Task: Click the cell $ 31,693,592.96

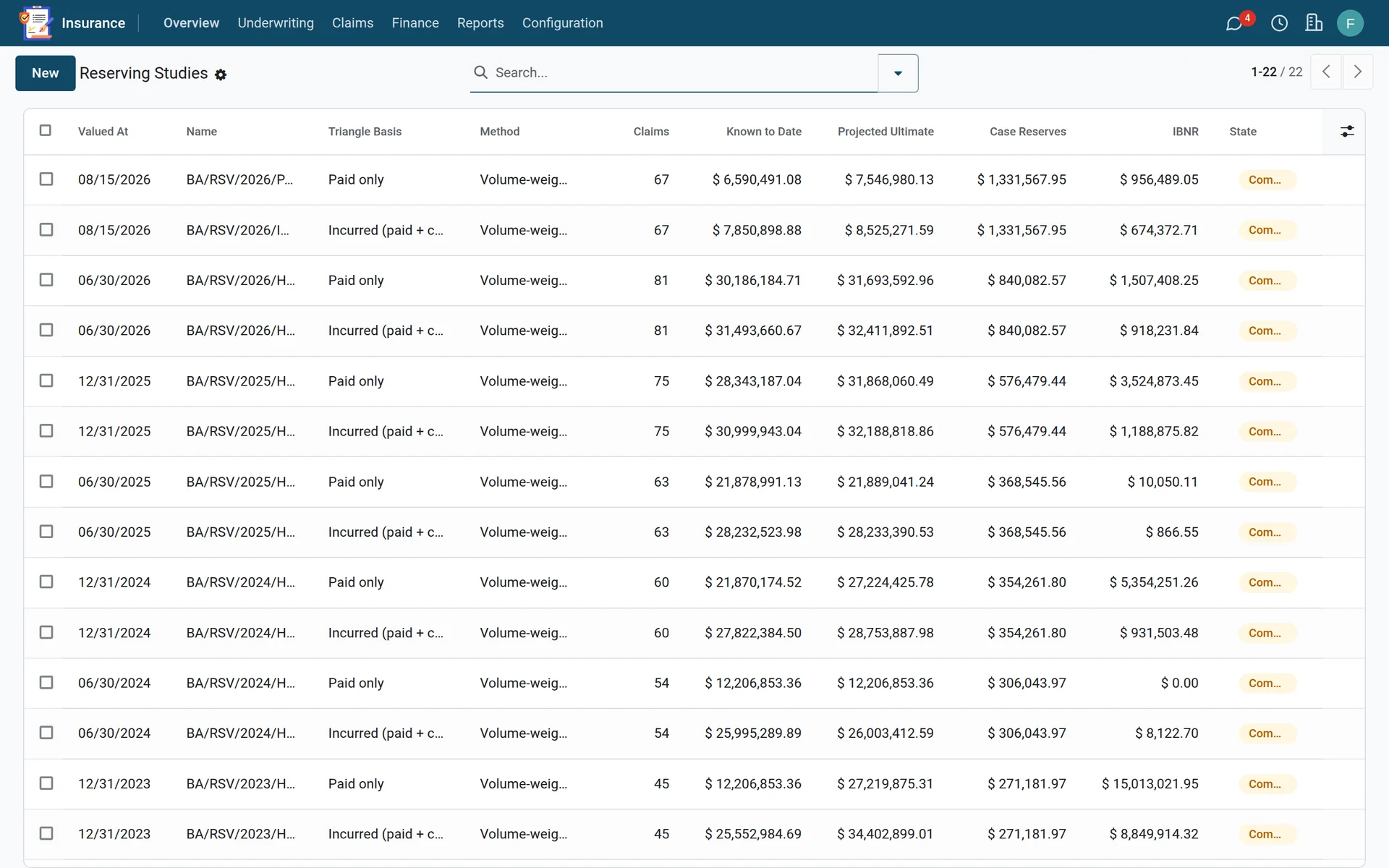Action: [885, 280]
